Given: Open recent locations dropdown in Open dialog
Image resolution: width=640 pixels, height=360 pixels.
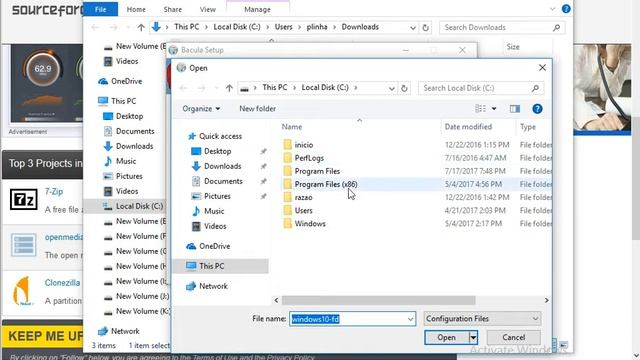Looking at the screenshot, I should (216, 88).
